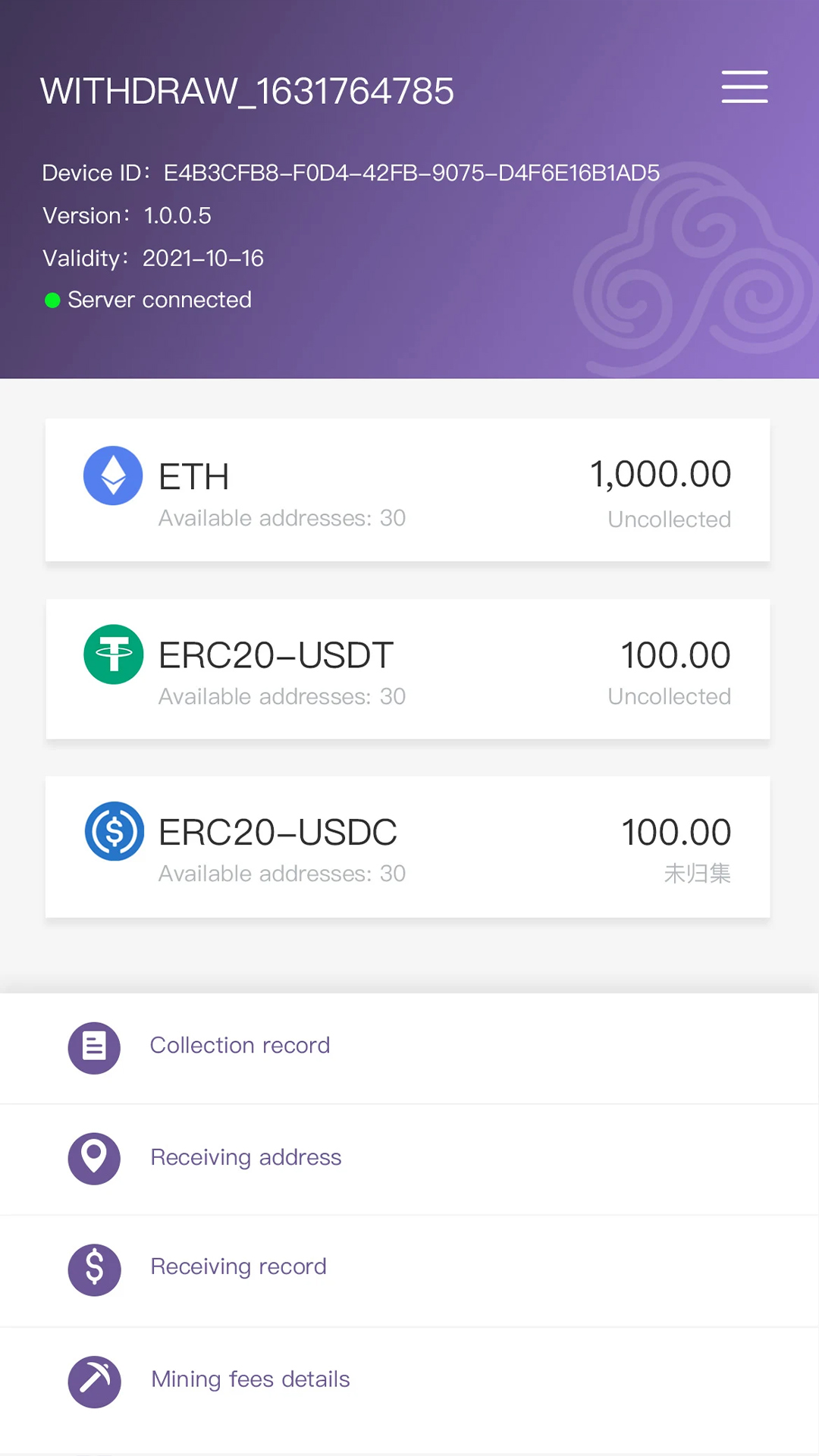Viewport: 819px width, 1456px height.
Task: Tap the Device ID text
Action: tap(350, 173)
